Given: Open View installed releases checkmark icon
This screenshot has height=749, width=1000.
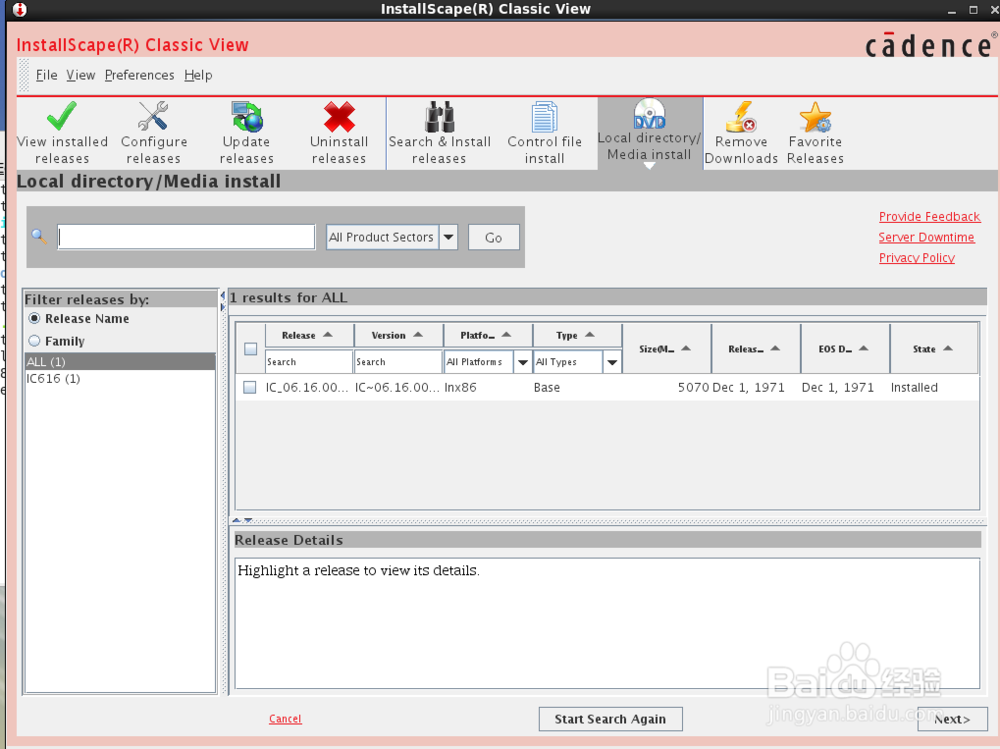Looking at the screenshot, I should 62,116.
